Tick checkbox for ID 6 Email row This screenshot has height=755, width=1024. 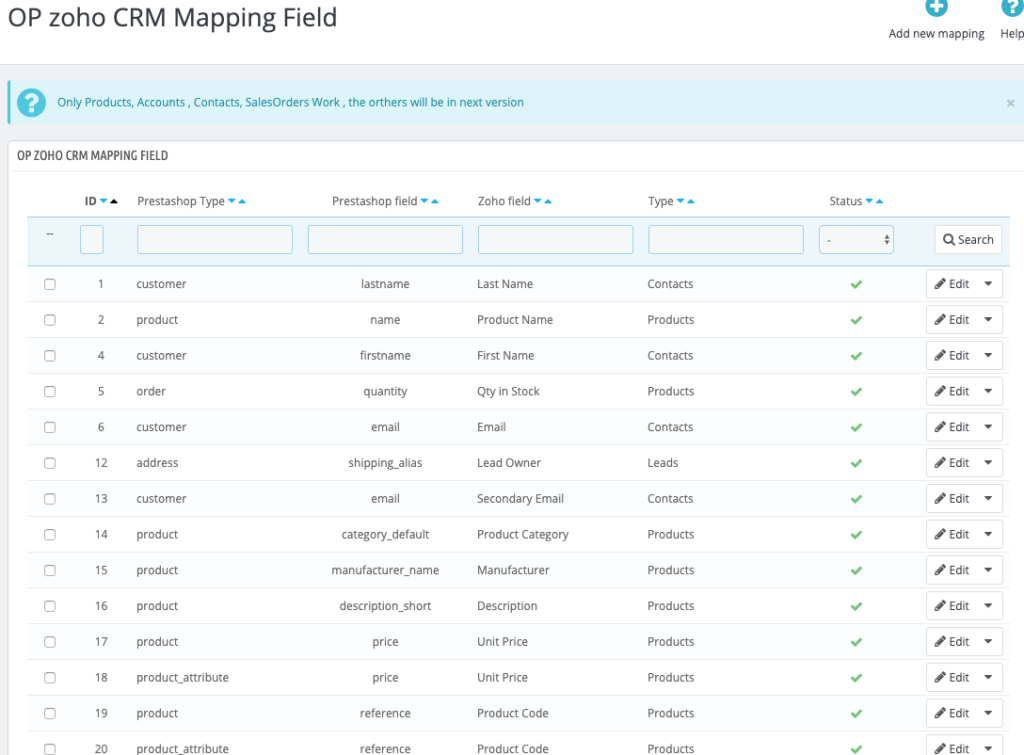tap(50, 427)
